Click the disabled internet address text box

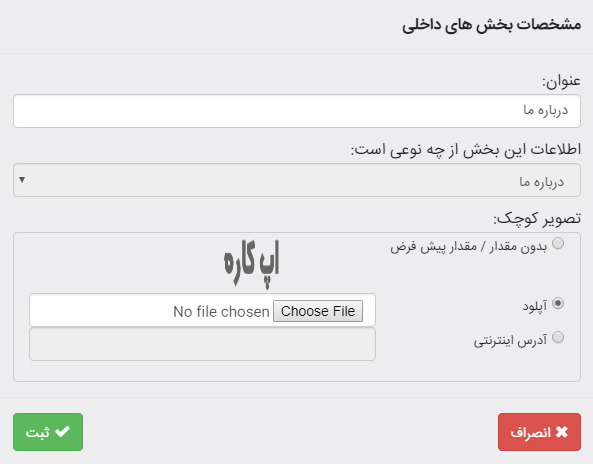[202, 344]
